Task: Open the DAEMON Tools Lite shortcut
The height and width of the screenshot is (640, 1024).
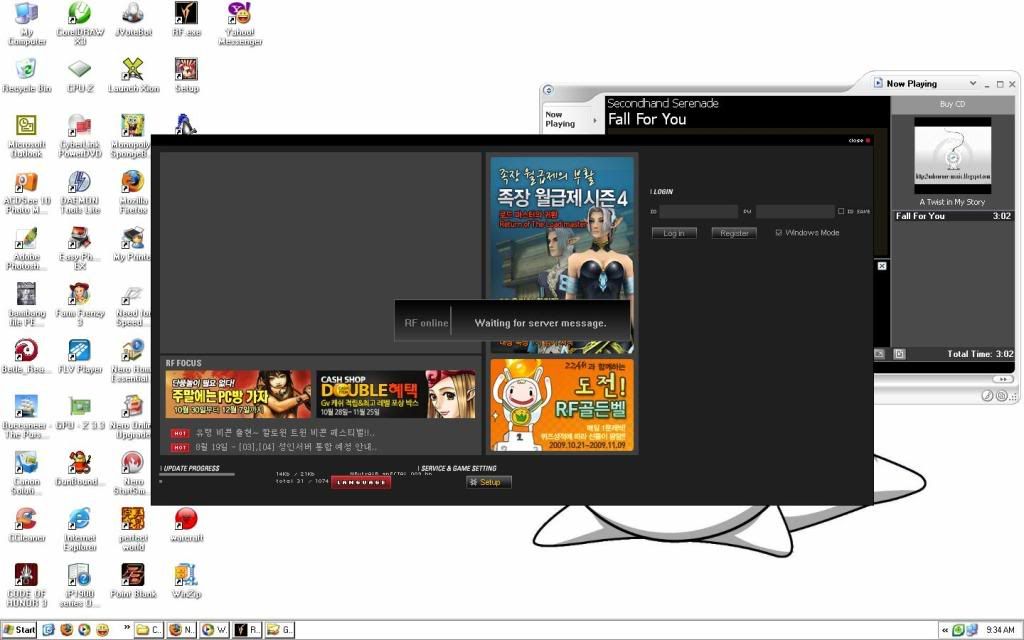Action: click(x=80, y=193)
